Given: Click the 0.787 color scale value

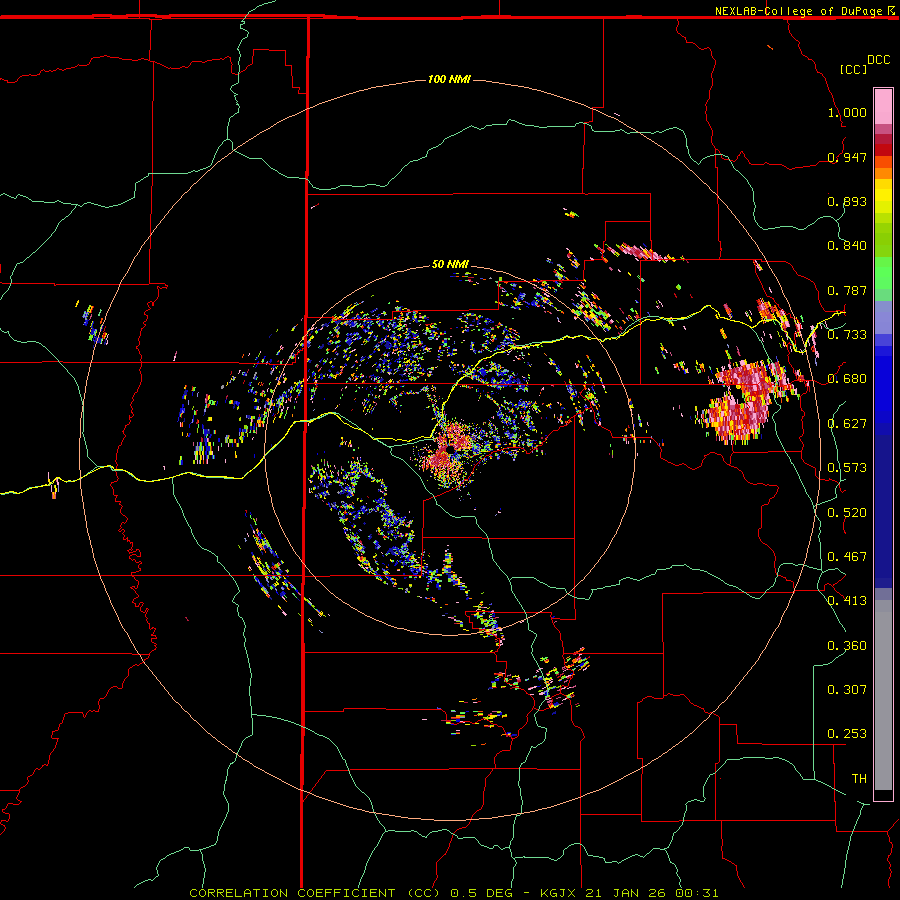Looking at the screenshot, I should 847,290.
